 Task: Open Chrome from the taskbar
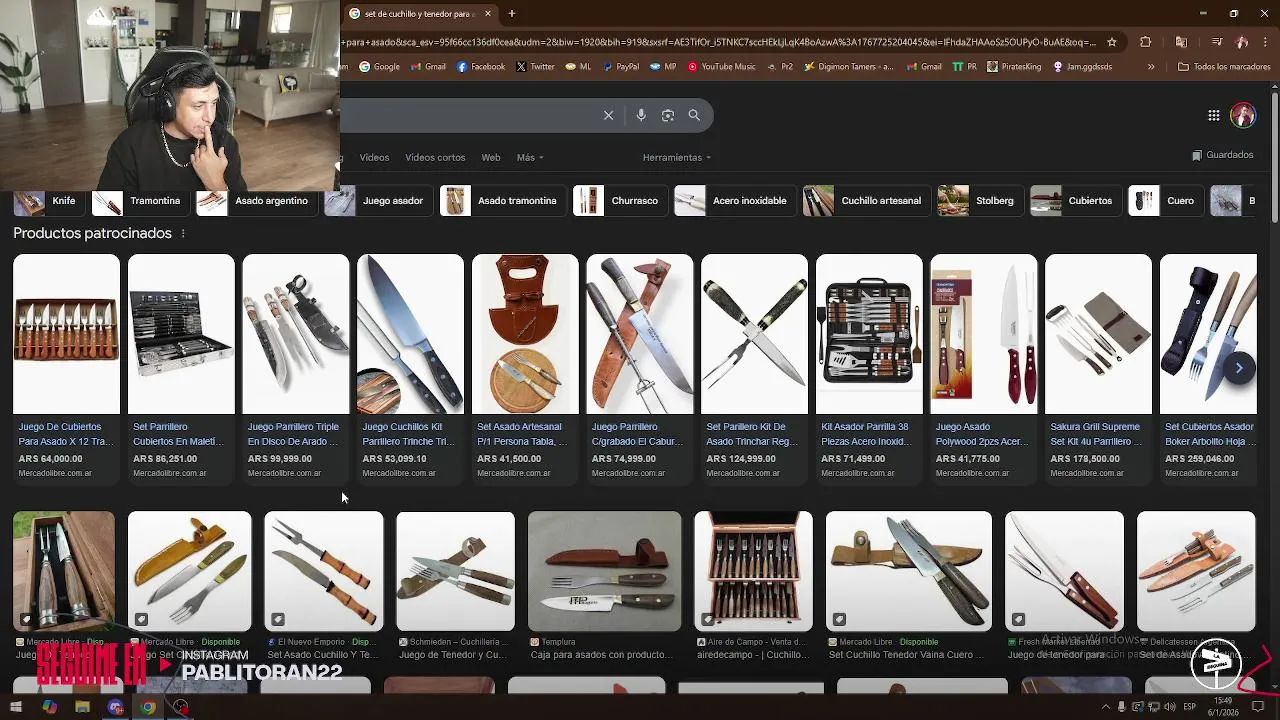(148, 707)
